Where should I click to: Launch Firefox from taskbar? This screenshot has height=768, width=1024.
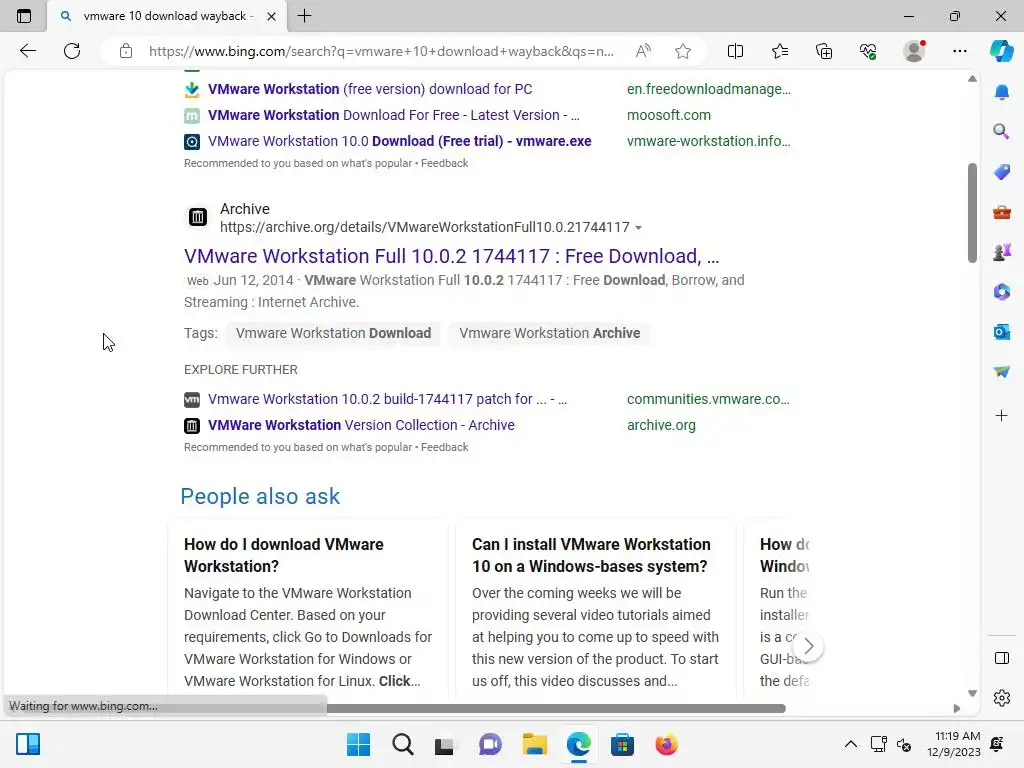pos(666,744)
